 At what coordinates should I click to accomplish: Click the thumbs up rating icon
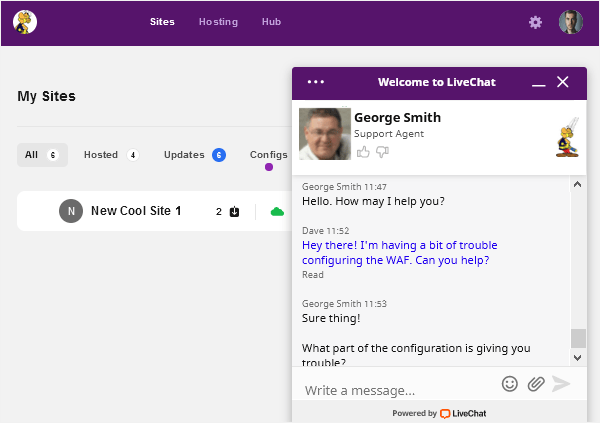[363, 152]
